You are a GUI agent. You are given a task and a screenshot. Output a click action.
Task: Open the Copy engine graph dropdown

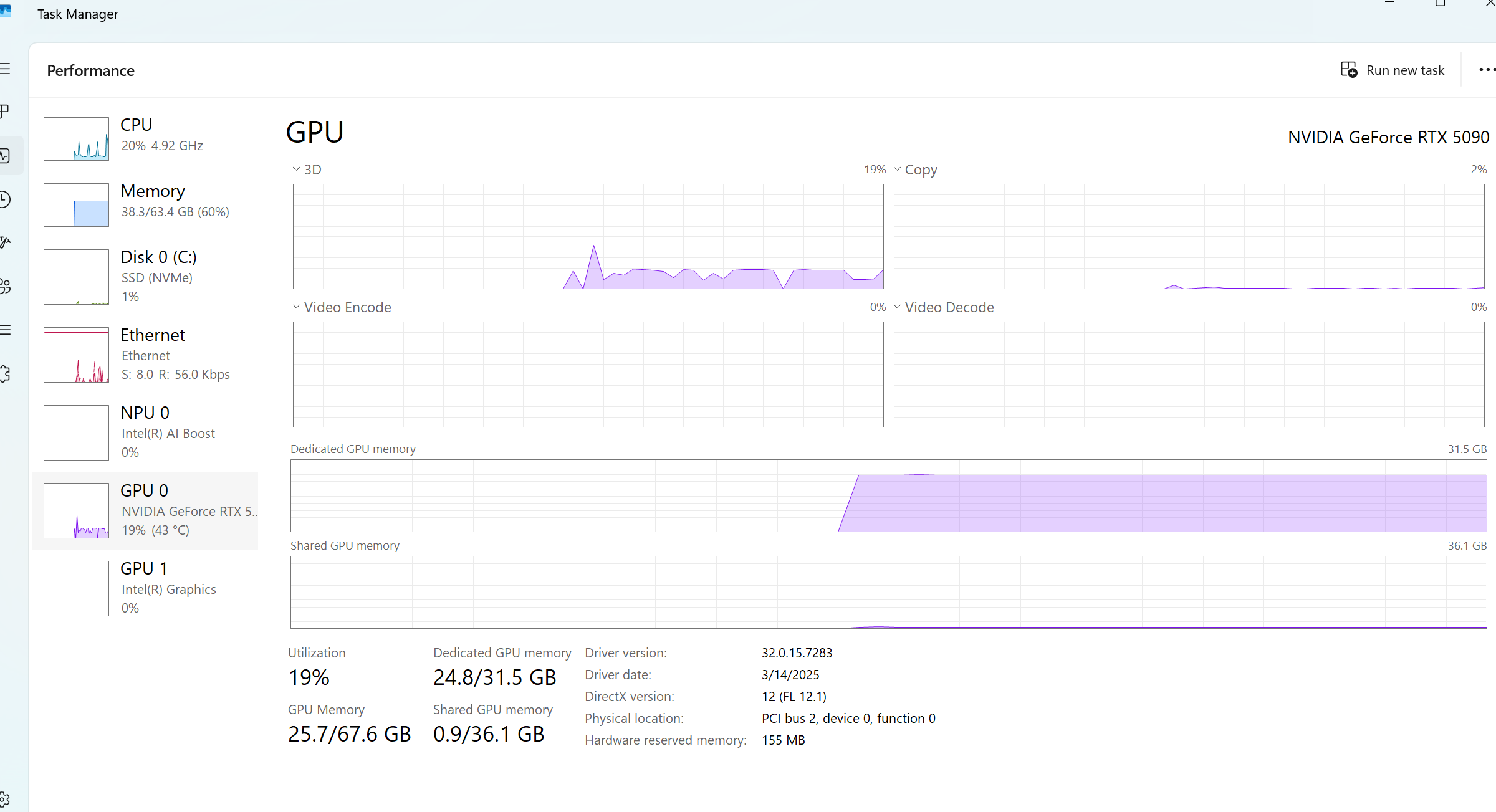(915, 170)
